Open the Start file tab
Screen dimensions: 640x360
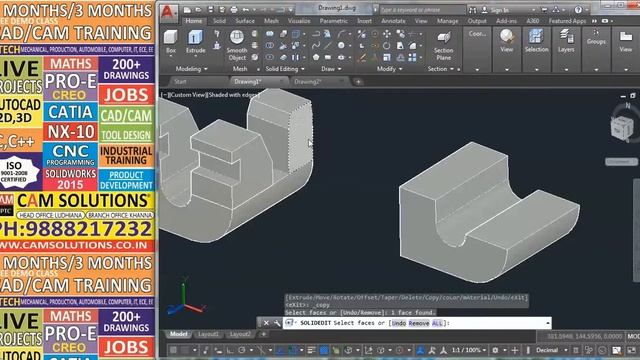180,82
